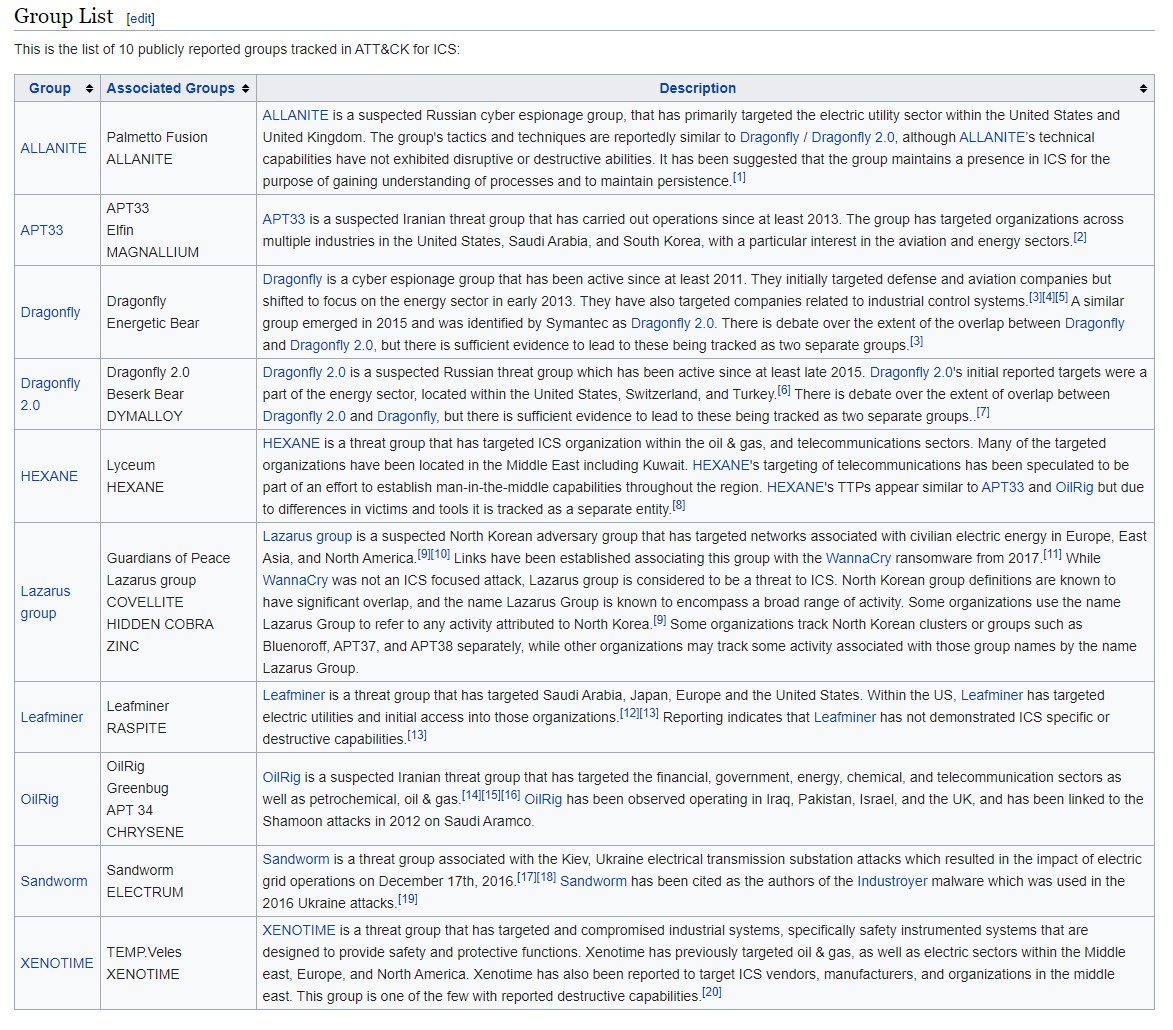Select 'MAGNALLIUM' associated group text

pyautogui.click(x=153, y=253)
